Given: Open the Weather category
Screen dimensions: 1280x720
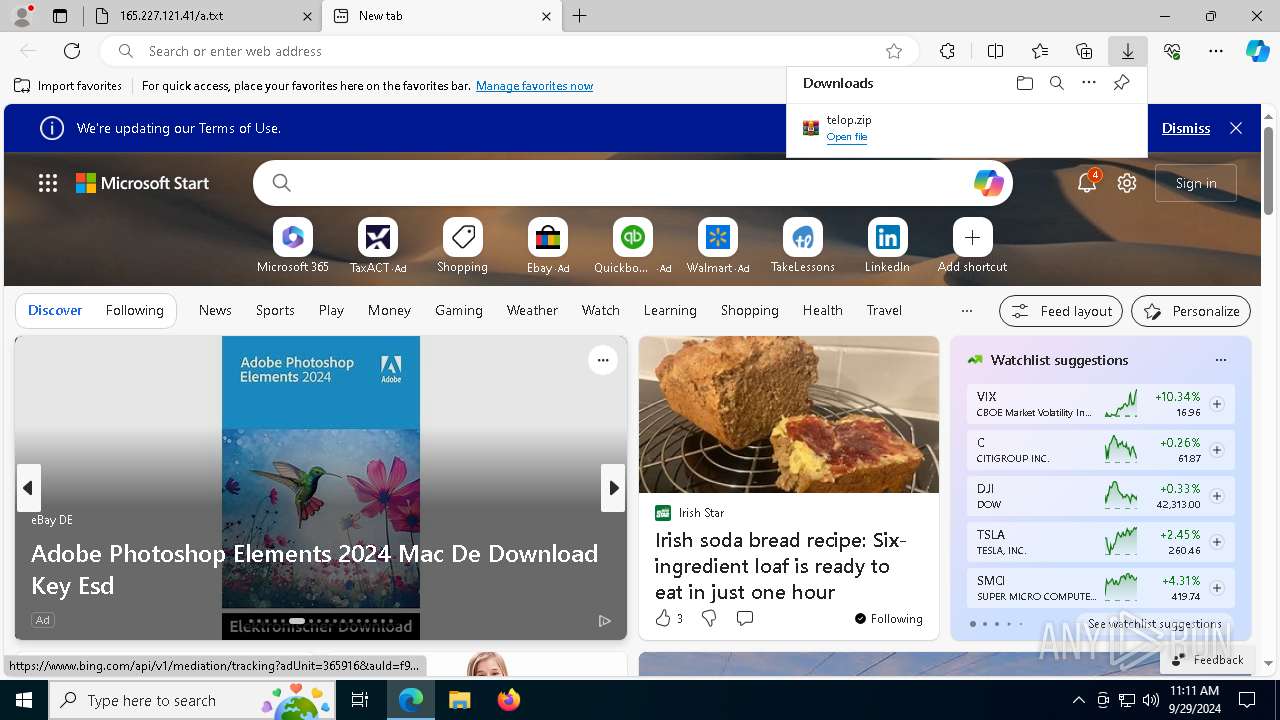Looking at the screenshot, I should tap(532, 311).
